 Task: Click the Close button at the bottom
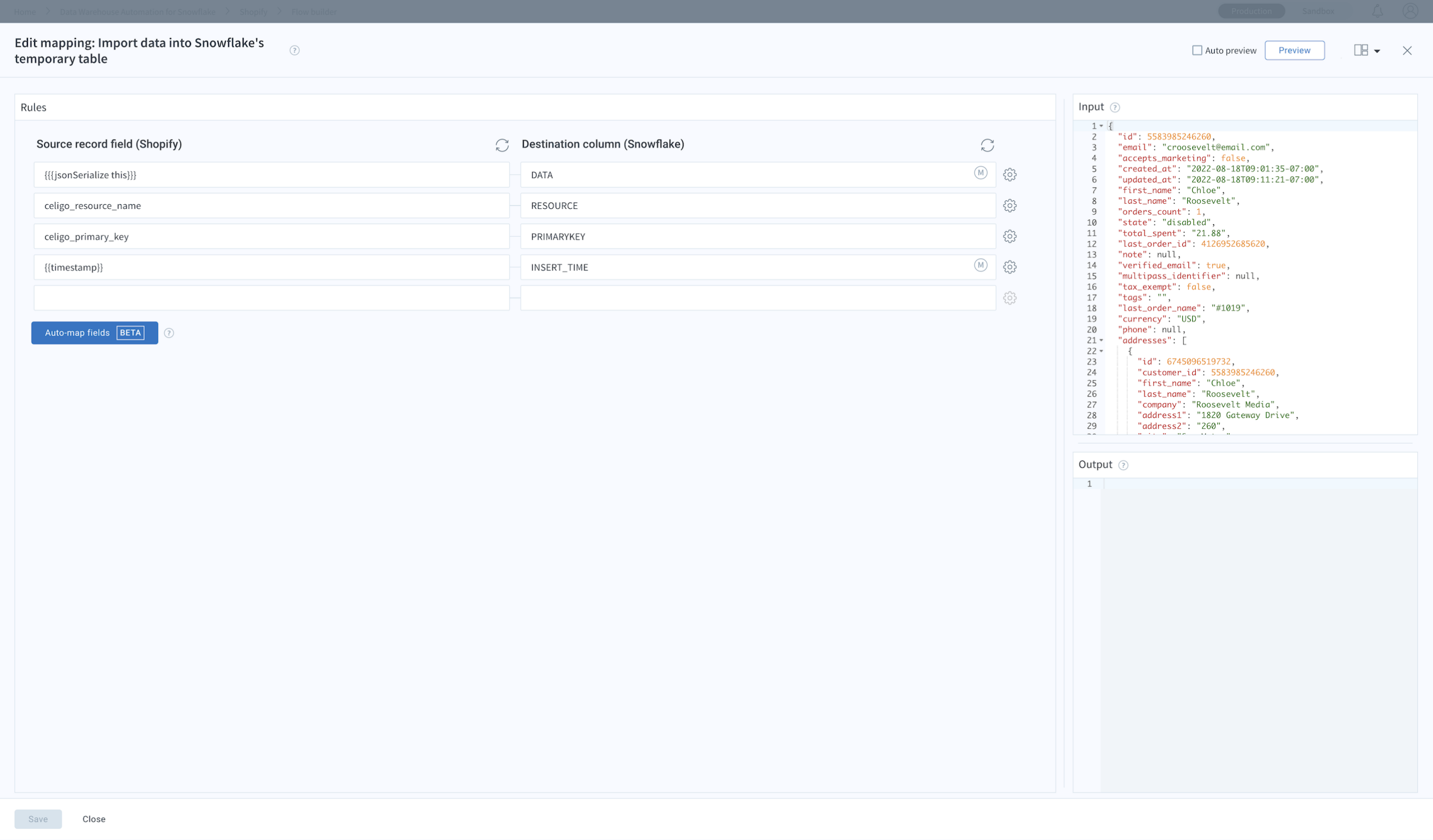[x=94, y=819]
